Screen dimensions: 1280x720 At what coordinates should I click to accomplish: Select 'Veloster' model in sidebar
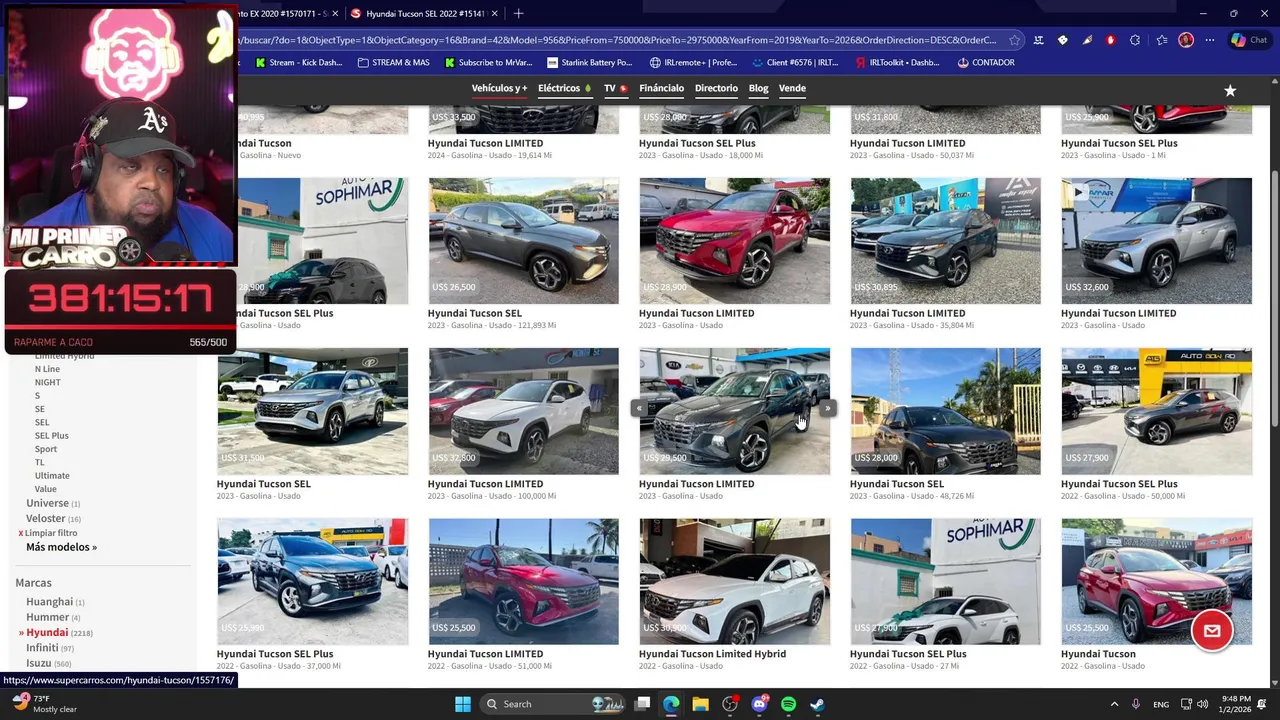tap(45, 518)
